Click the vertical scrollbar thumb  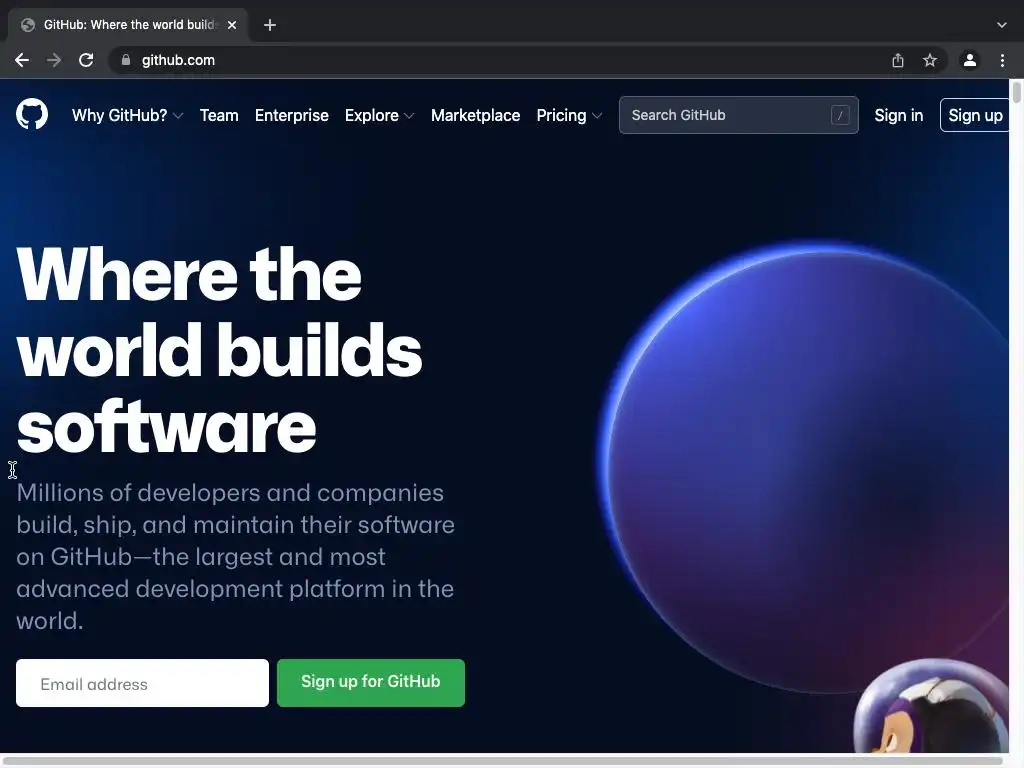coord(1016,91)
